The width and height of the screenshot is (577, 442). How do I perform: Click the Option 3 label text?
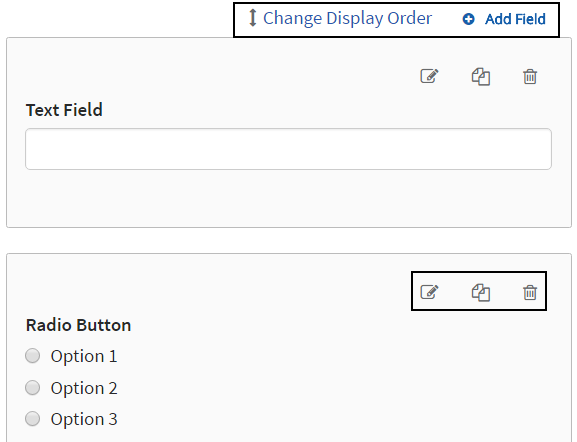pyautogui.click(x=84, y=419)
